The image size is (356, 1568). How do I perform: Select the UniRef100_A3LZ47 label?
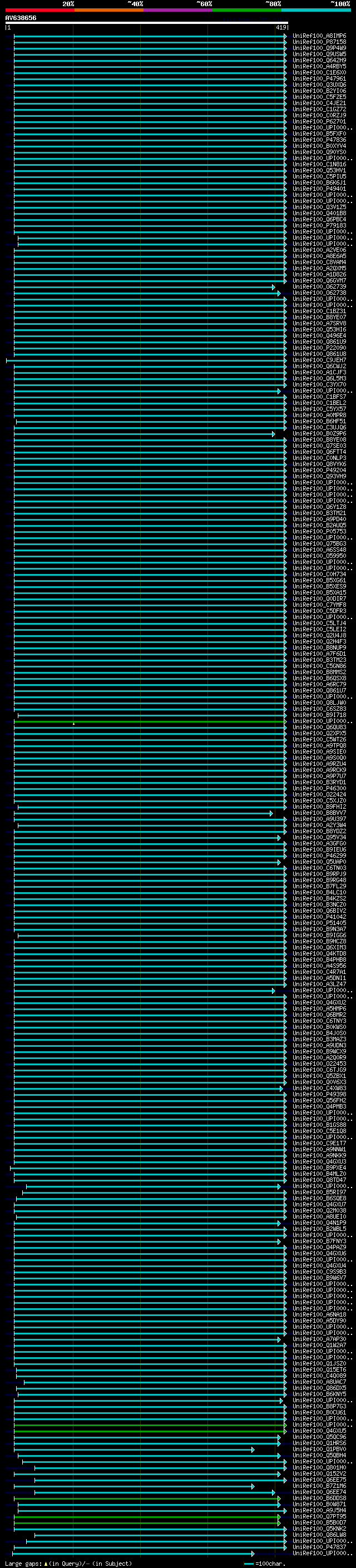tap(319, 985)
